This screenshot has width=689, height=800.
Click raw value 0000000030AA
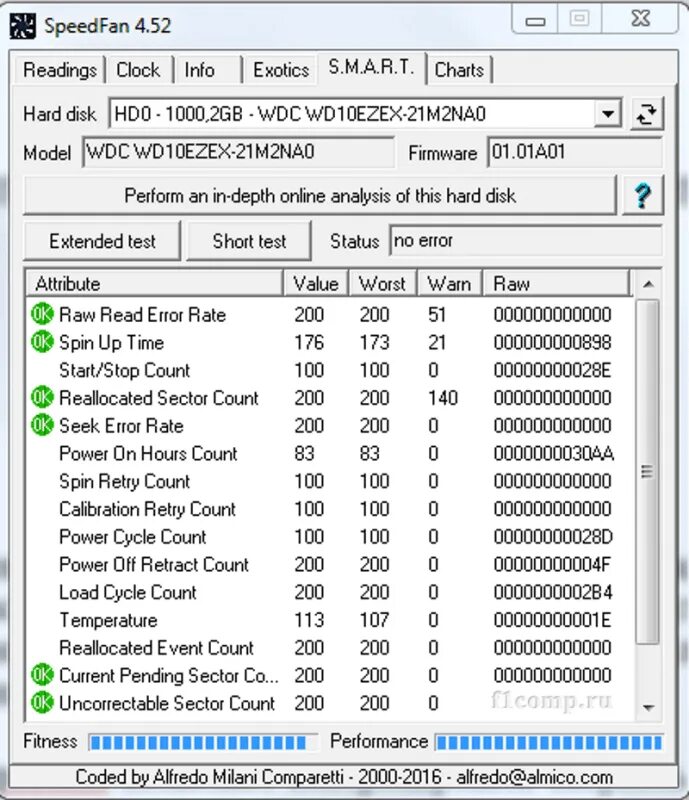[554, 453]
